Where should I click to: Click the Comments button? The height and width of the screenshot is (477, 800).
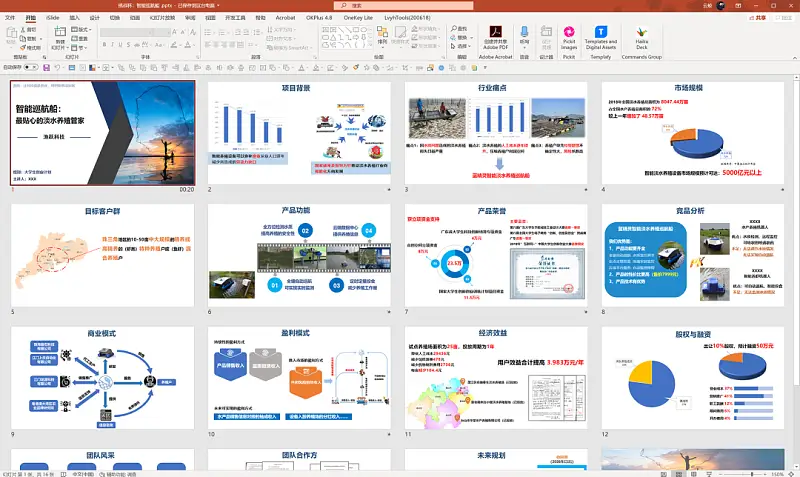coord(783,18)
